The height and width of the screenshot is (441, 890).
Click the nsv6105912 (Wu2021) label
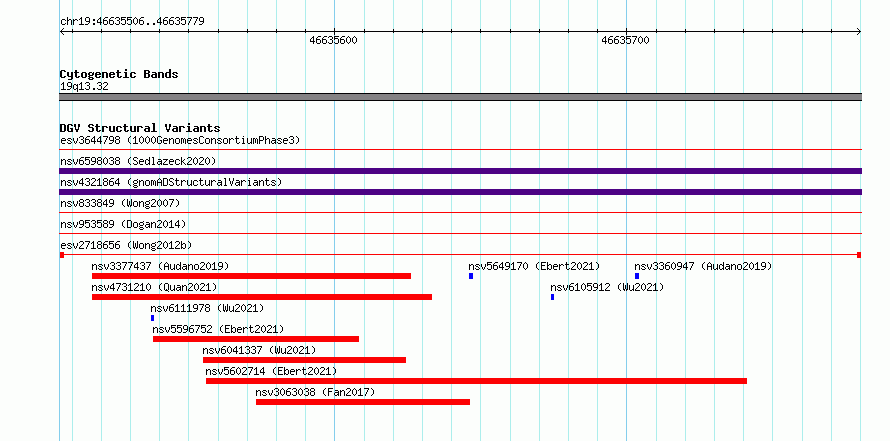(x=607, y=287)
